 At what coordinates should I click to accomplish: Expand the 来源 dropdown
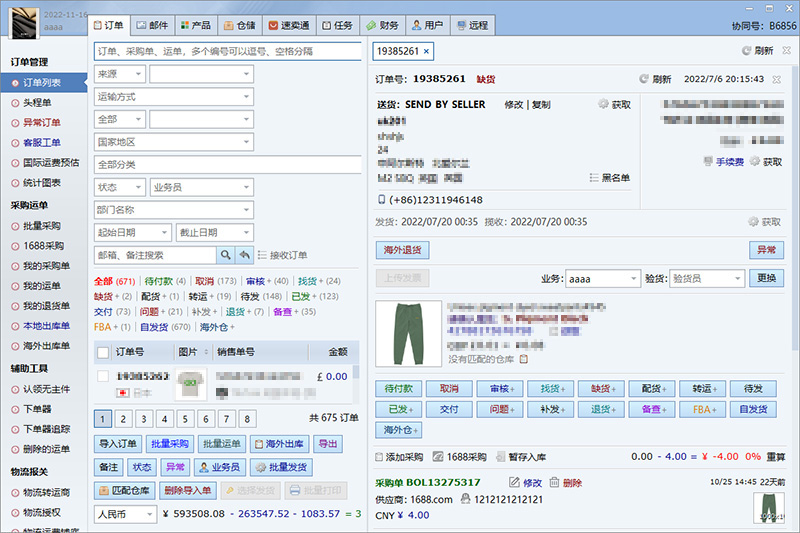click(x=120, y=74)
